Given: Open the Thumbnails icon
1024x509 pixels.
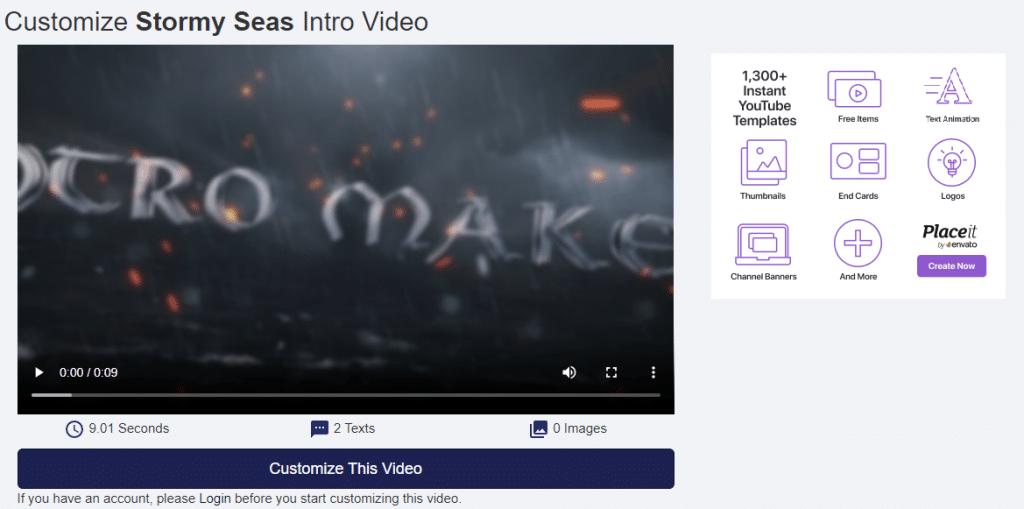Looking at the screenshot, I should (x=764, y=161).
